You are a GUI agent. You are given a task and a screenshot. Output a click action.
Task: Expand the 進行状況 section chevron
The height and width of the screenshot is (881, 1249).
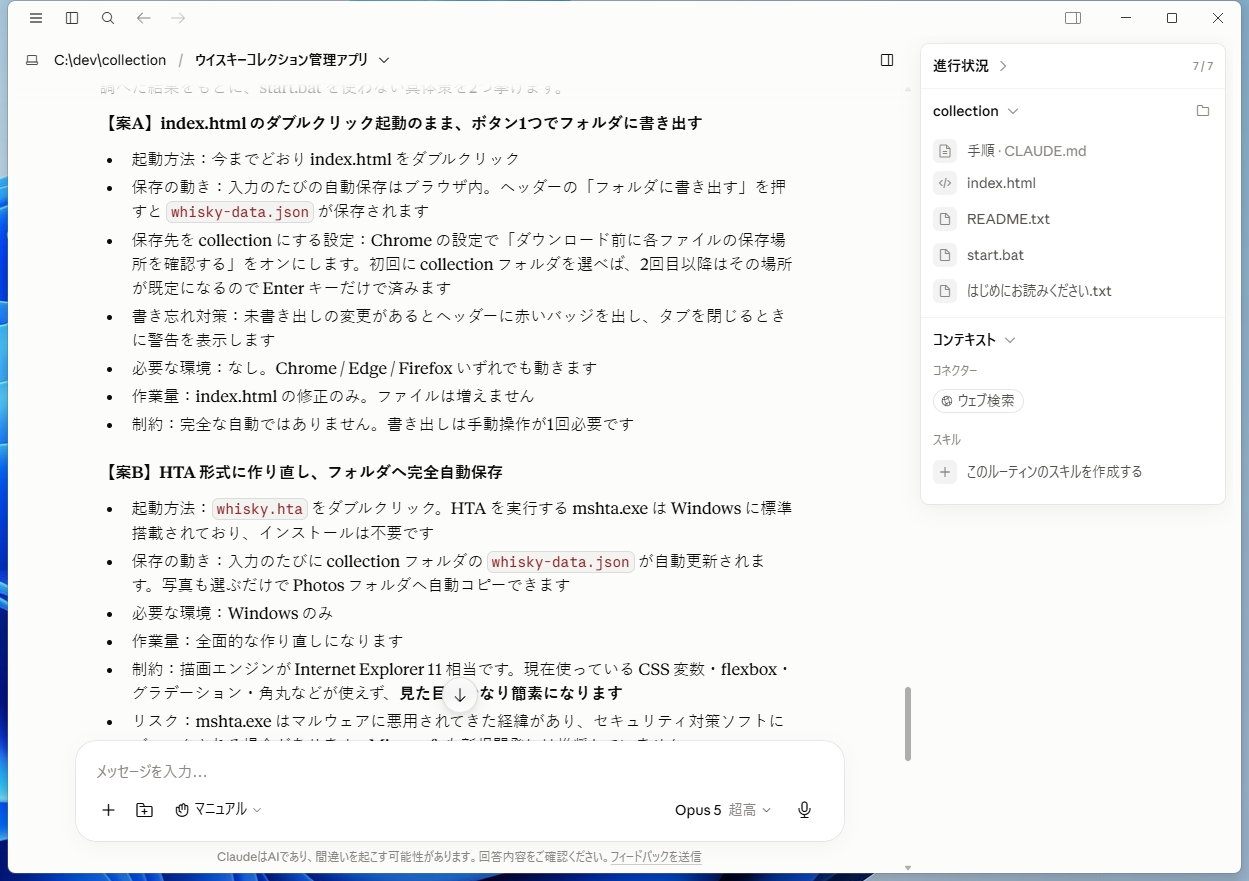click(x=1003, y=66)
